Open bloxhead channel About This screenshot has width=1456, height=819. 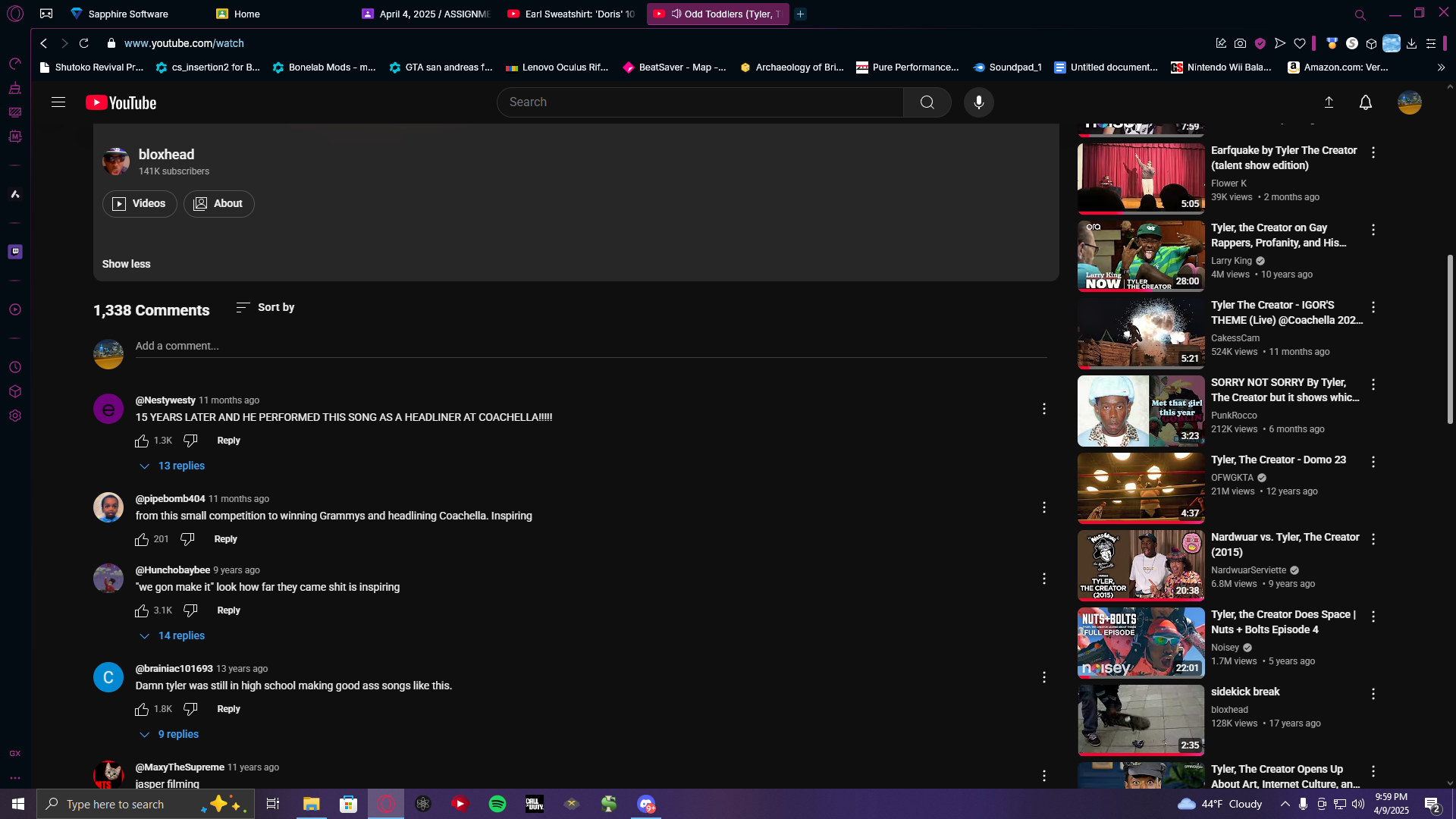pyautogui.click(x=218, y=203)
